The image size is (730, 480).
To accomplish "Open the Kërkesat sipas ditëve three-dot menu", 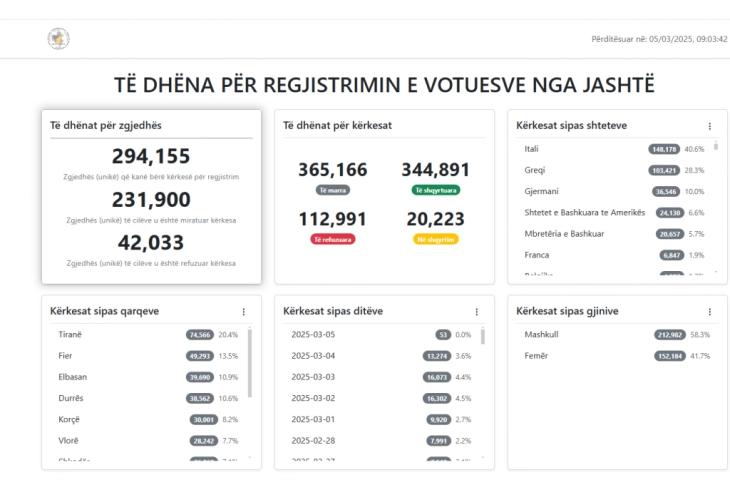I will pyautogui.click(x=476, y=312).
